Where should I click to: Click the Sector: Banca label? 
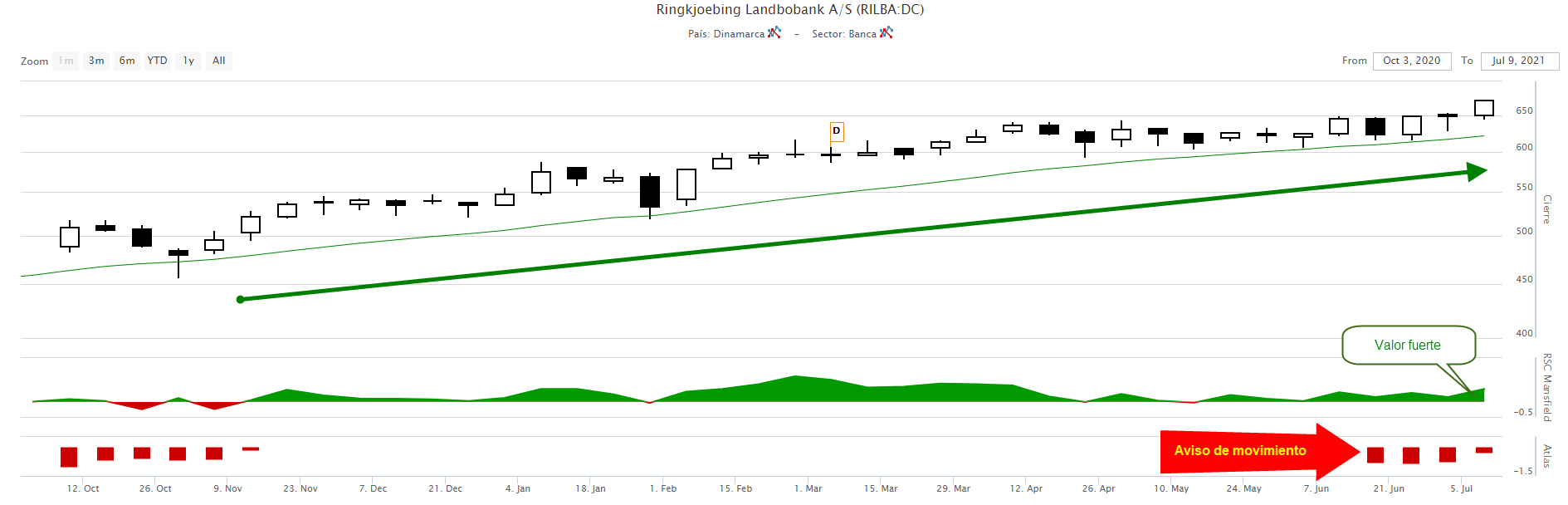844,34
